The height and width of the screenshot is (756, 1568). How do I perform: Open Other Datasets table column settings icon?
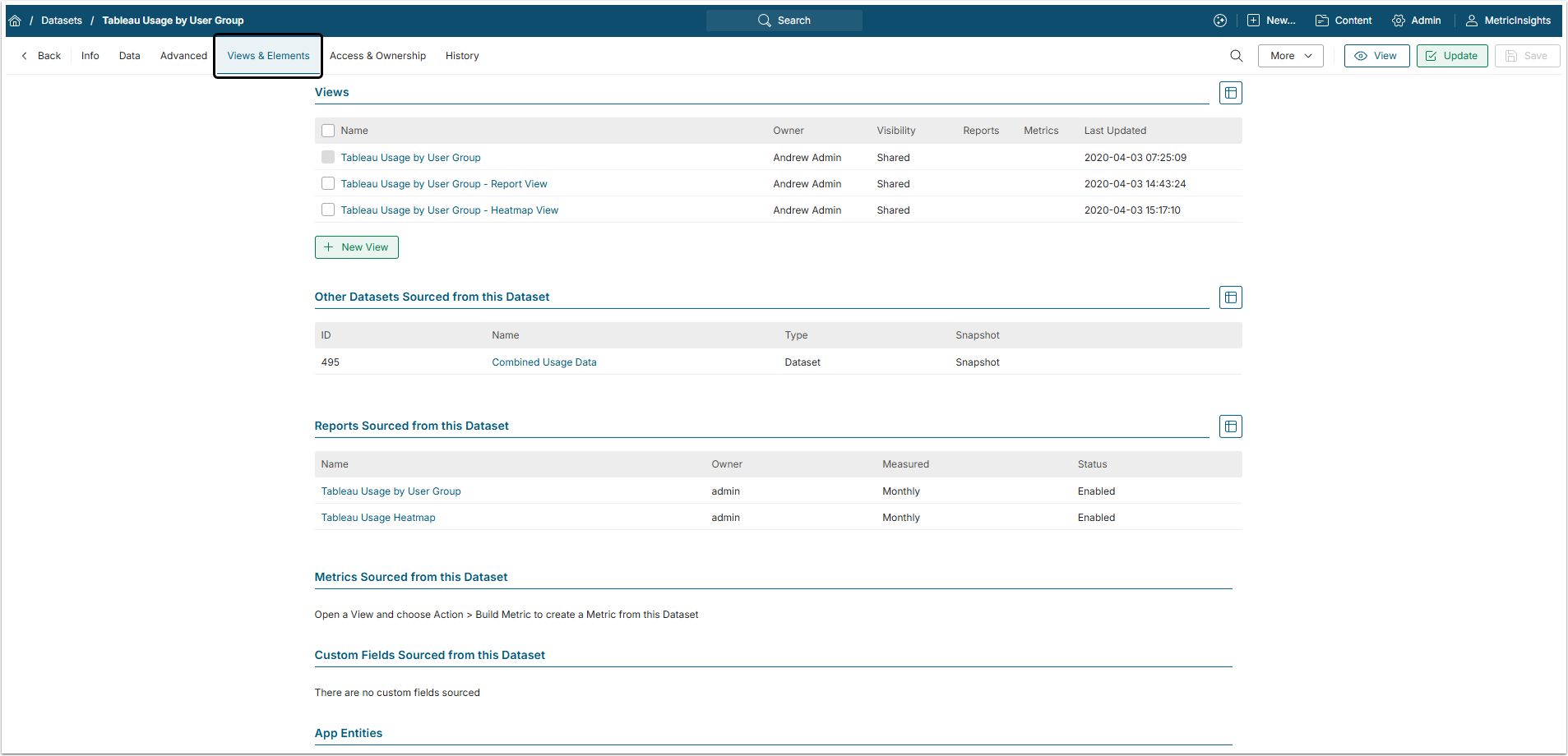[1230, 297]
